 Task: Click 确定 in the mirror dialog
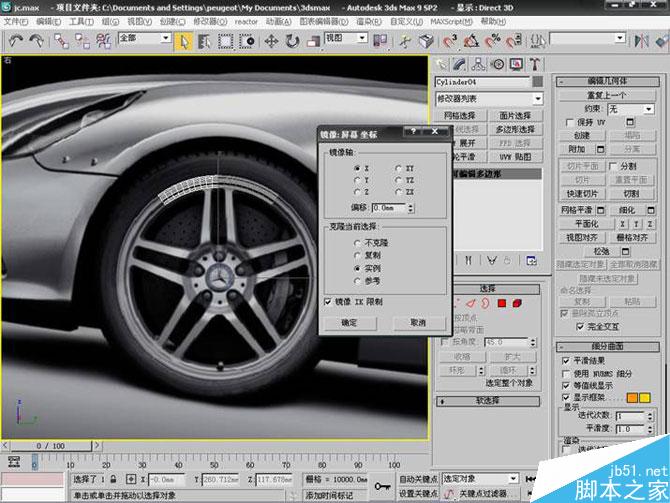(349, 323)
